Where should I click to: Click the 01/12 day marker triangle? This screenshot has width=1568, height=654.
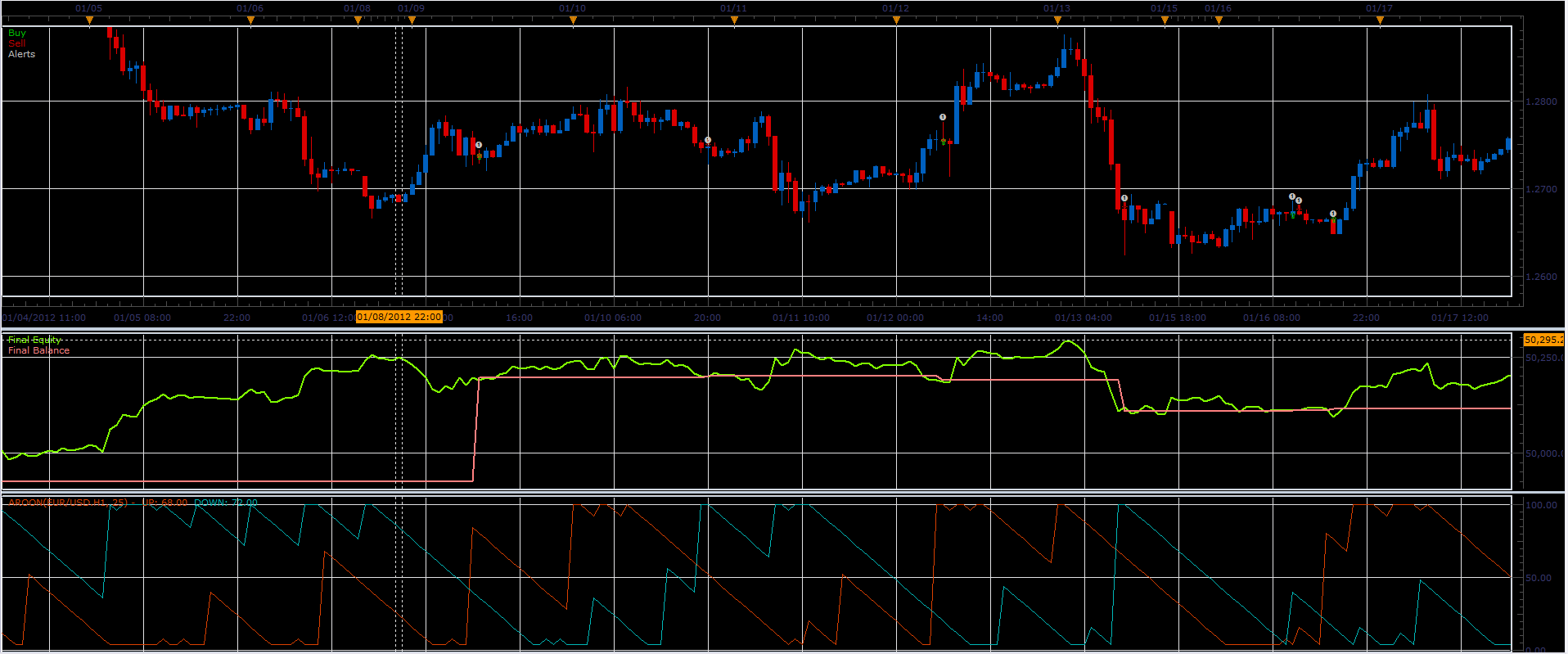point(896,21)
